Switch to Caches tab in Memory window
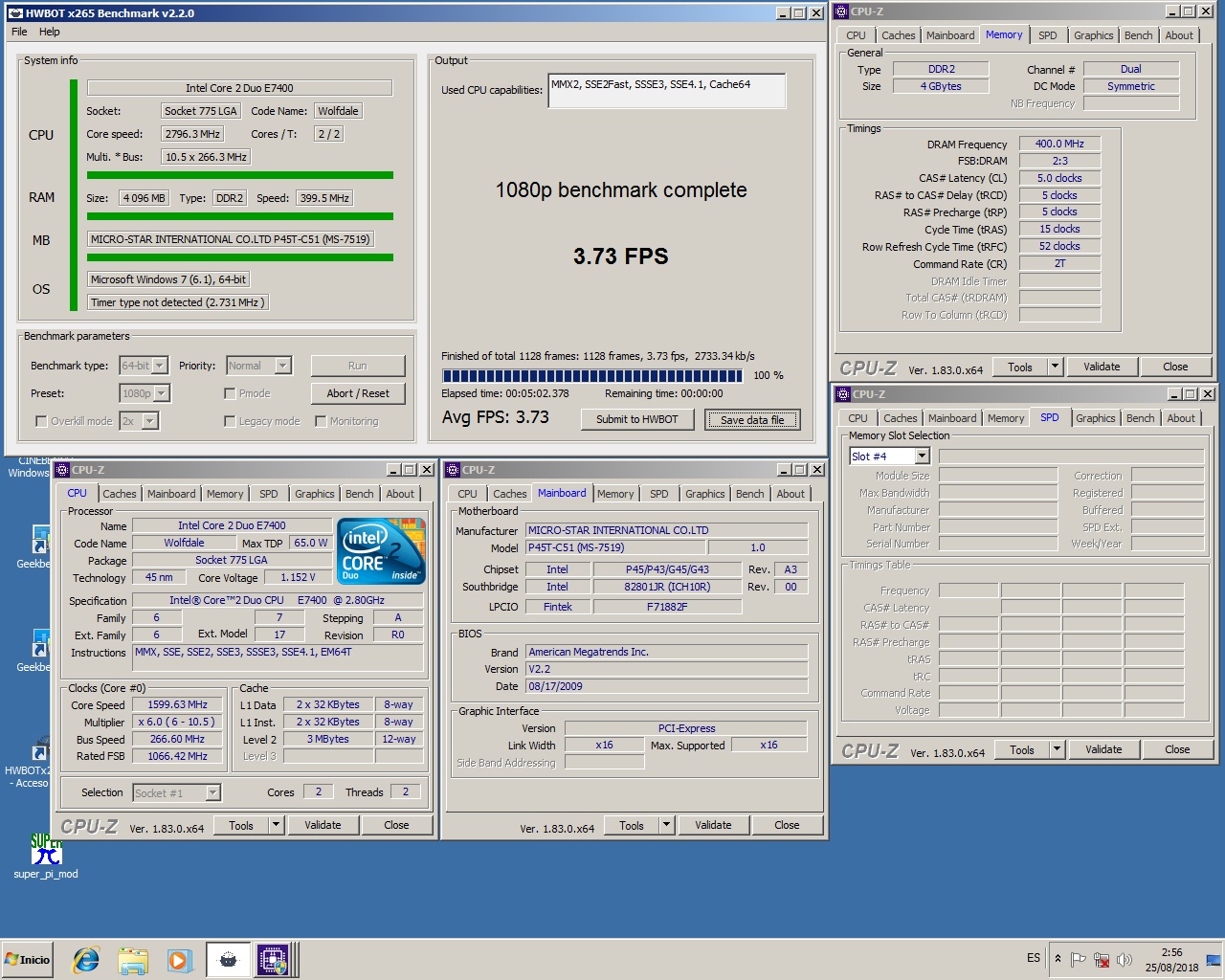 (898, 35)
